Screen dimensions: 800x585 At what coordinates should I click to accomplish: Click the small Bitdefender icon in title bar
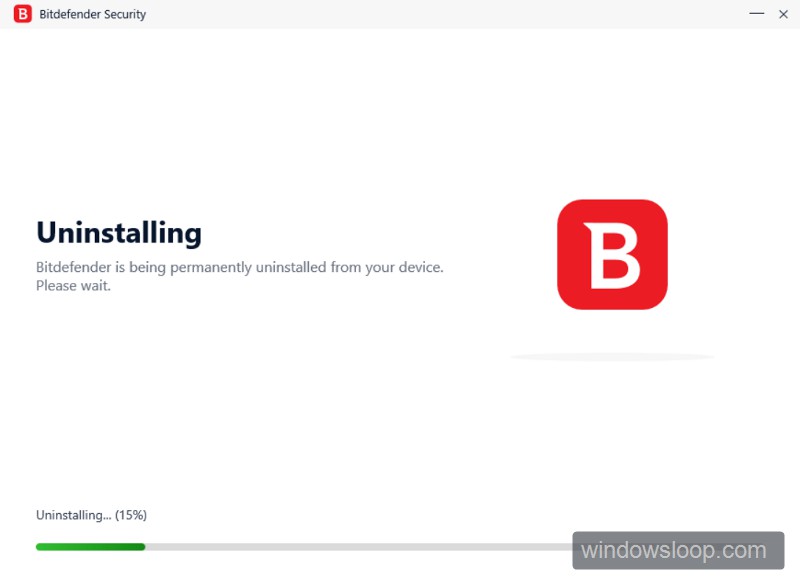[x=22, y=14]
